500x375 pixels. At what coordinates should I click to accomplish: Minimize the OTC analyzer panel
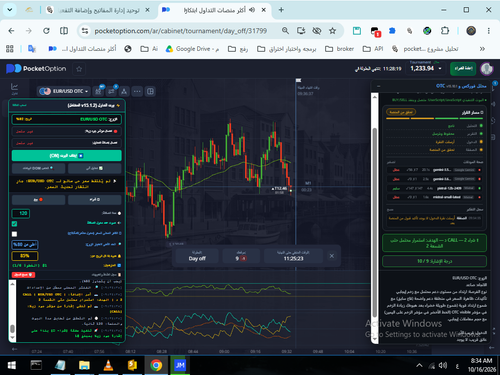[x=378, y=86]
